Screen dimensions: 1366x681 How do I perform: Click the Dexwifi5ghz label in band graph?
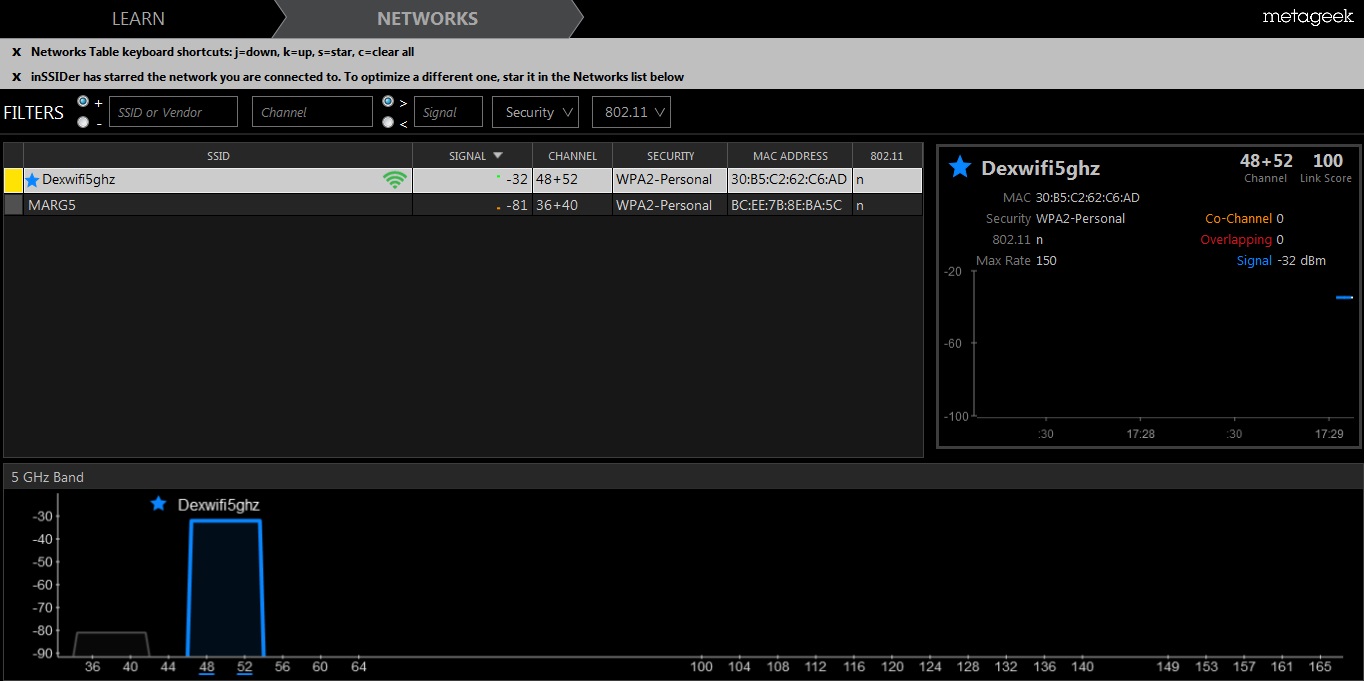pos(218,505)
